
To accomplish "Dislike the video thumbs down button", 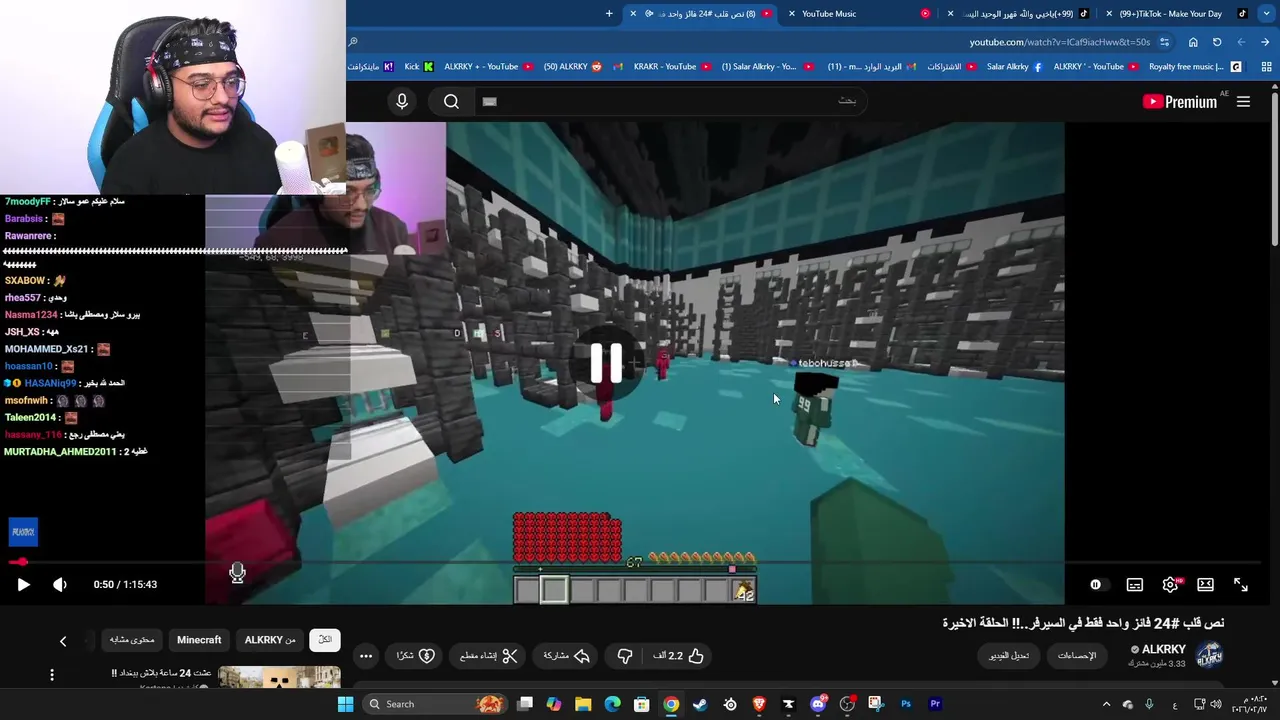I will [x=625, y=656].
